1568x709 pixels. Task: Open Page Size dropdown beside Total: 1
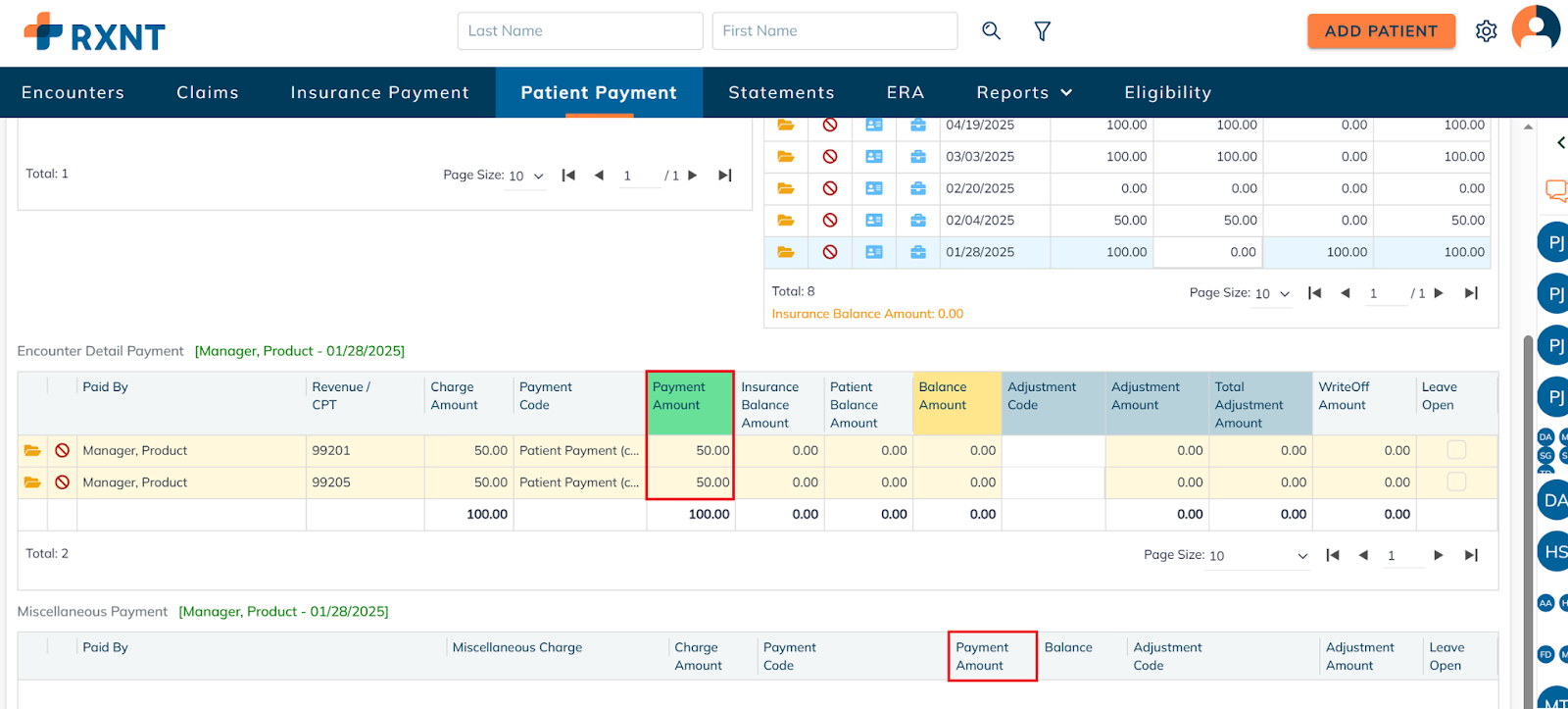point(526,177)
